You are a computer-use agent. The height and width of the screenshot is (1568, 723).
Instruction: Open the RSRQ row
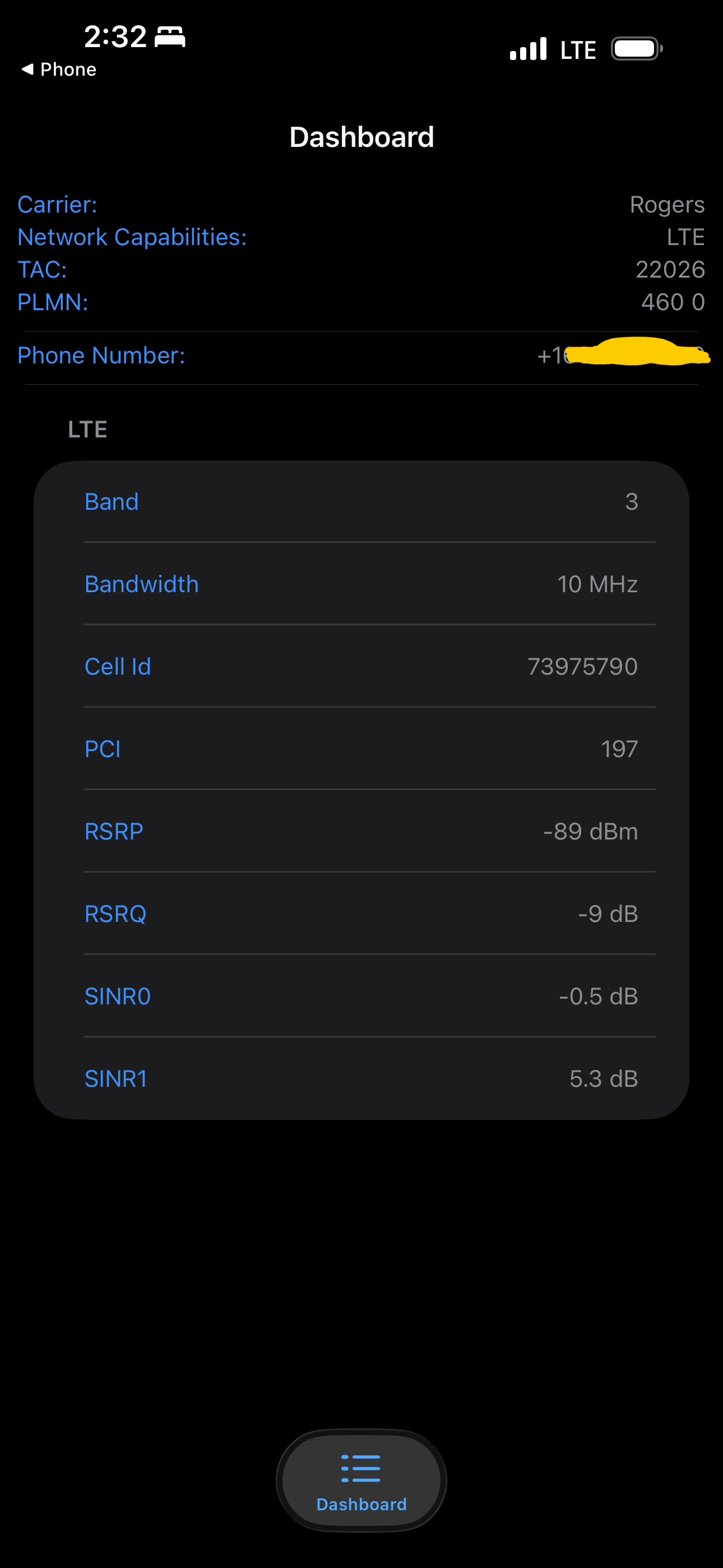[361, 914]
